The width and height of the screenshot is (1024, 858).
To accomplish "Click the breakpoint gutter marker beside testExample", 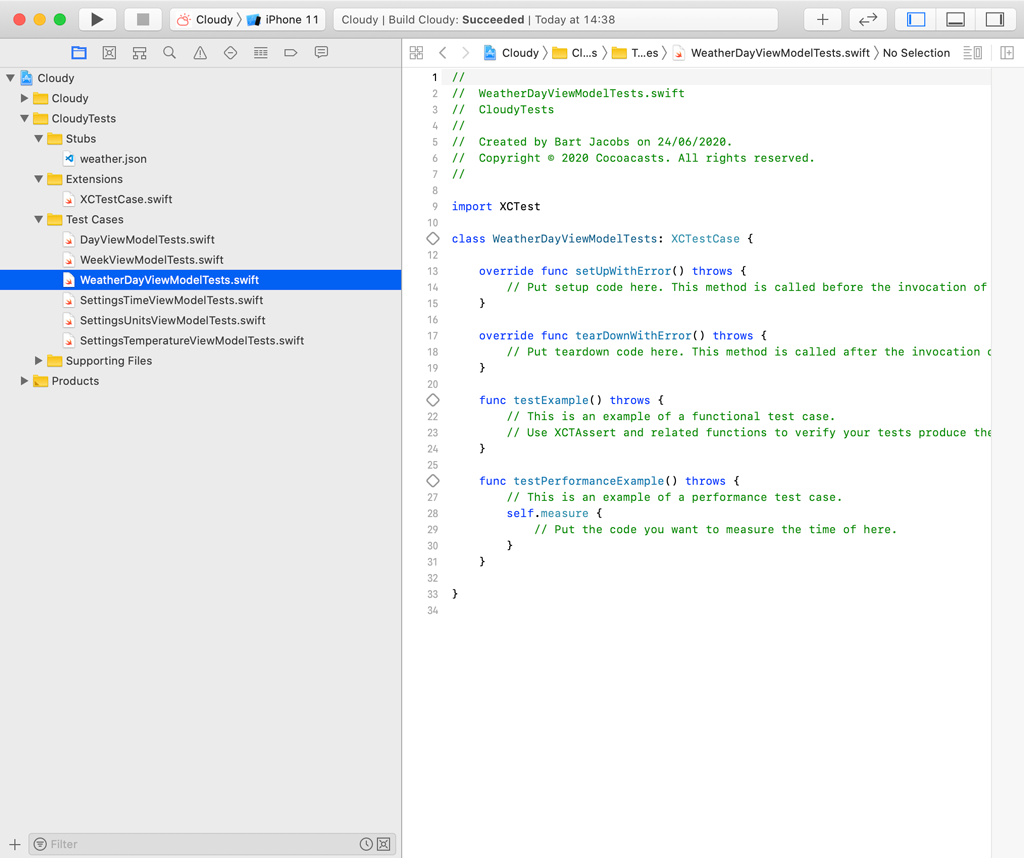I will [x=433, y=399].
